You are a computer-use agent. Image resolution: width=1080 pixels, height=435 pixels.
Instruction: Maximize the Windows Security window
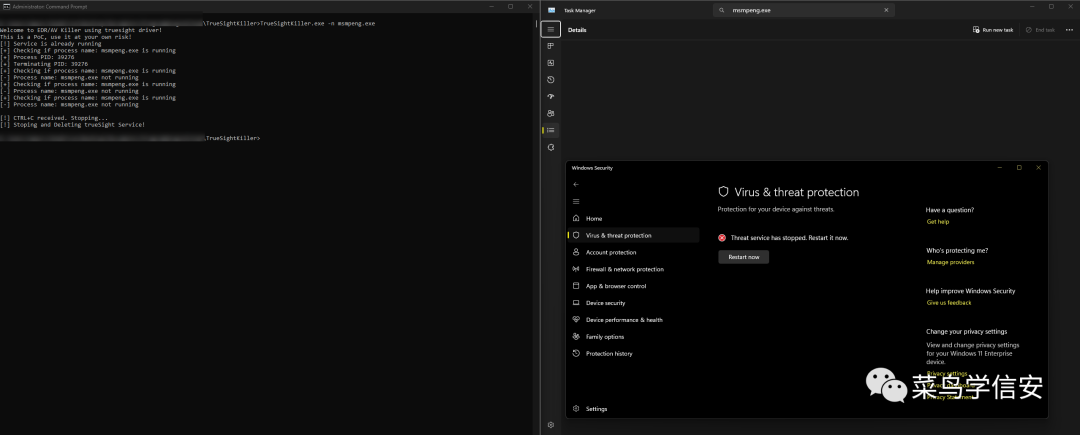(x=1019, y=167)
